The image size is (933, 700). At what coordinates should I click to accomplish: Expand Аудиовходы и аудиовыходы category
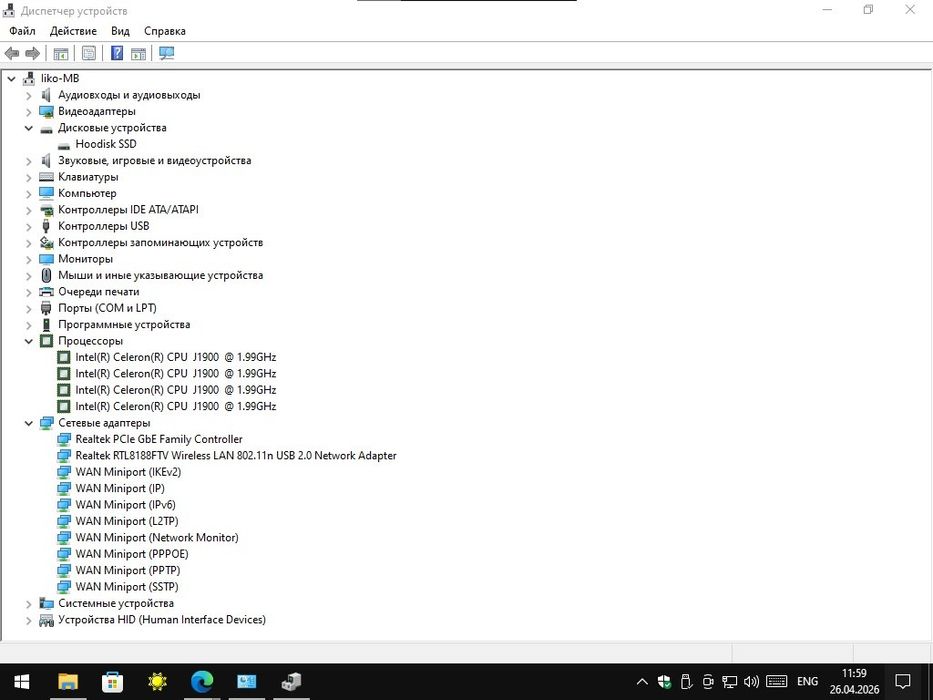(x=29, y=95)
